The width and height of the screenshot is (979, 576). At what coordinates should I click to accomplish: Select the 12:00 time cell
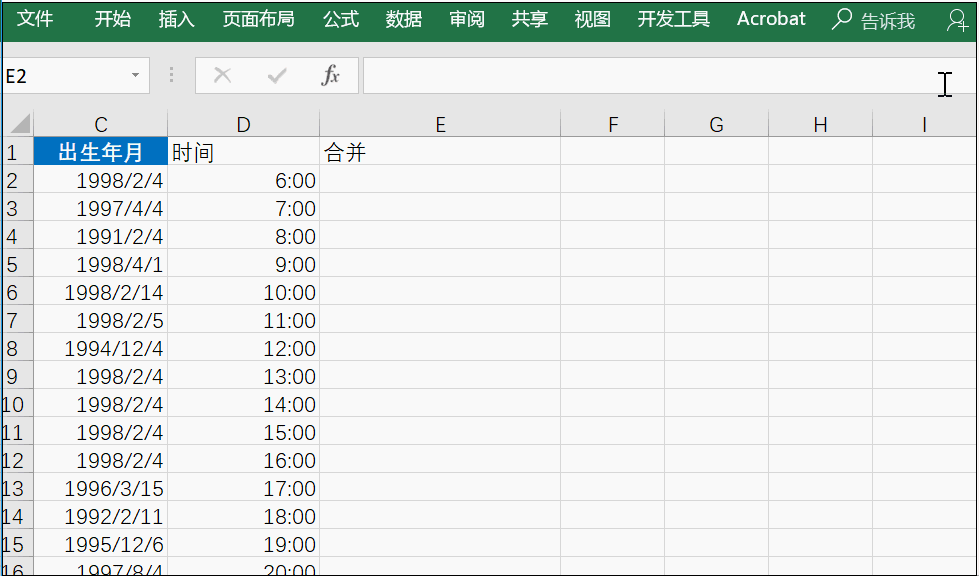click(x=244, y=348)
